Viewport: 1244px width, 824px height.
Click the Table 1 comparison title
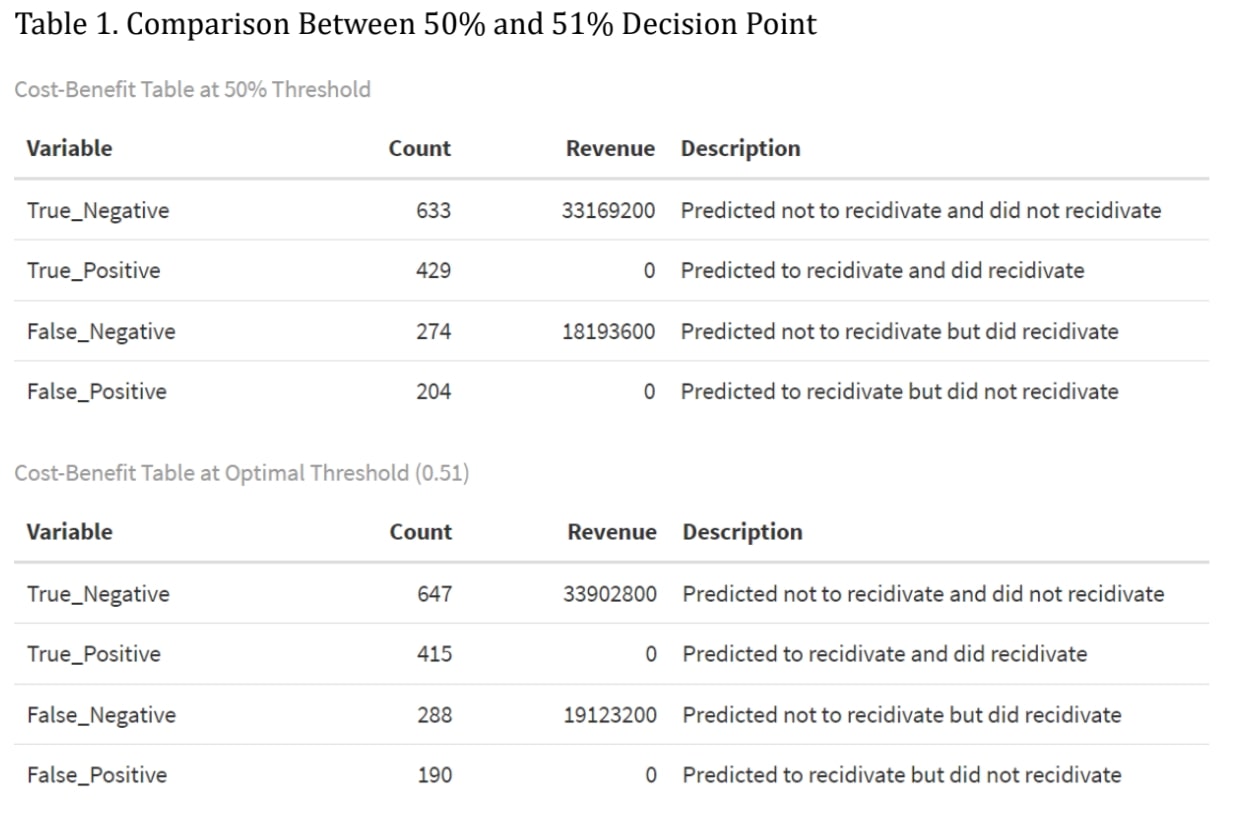pos(416,24)
